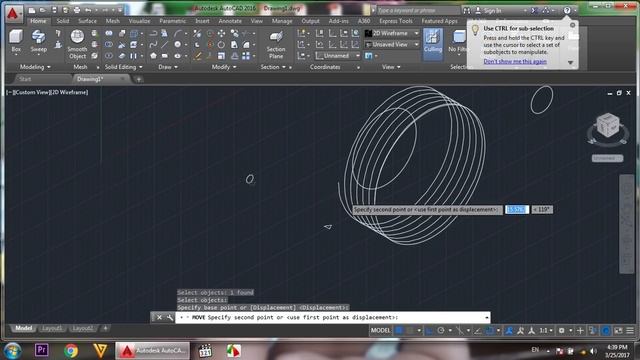Click New in the quick access toolbar
The width and height of the screenshot is (640, 360).
(32, 10)
